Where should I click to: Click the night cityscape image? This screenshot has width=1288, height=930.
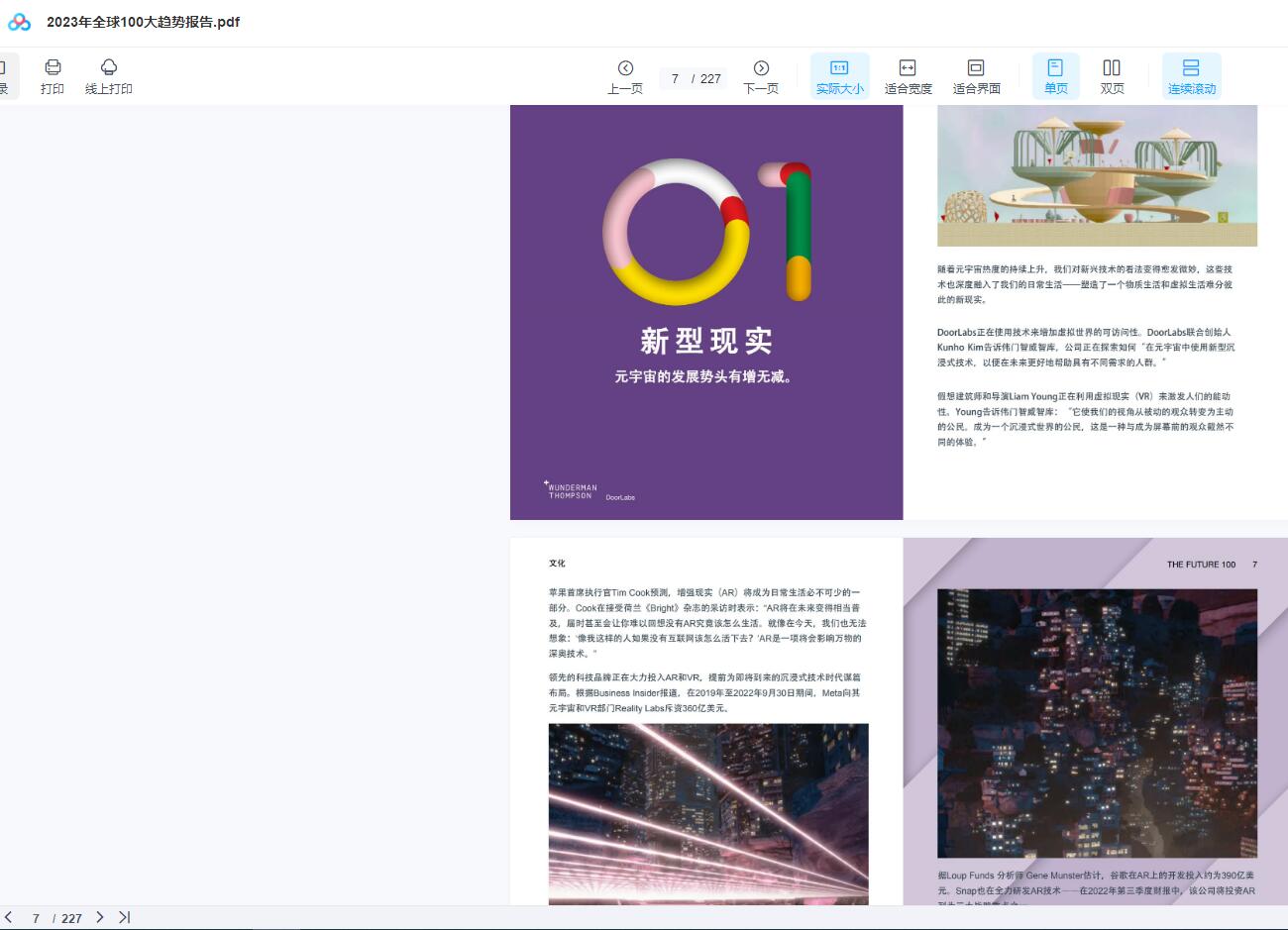click(1097, 723)
